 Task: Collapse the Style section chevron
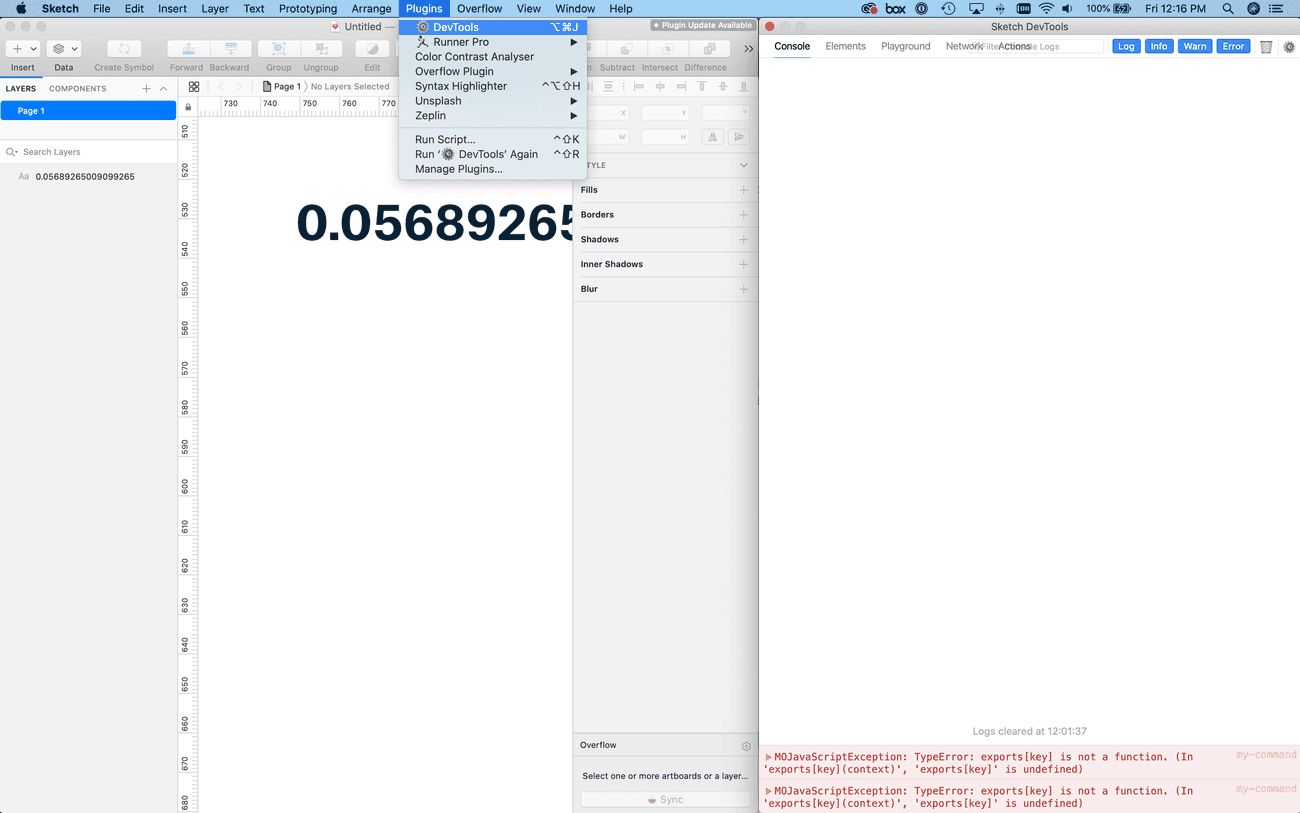pos(743,165)
